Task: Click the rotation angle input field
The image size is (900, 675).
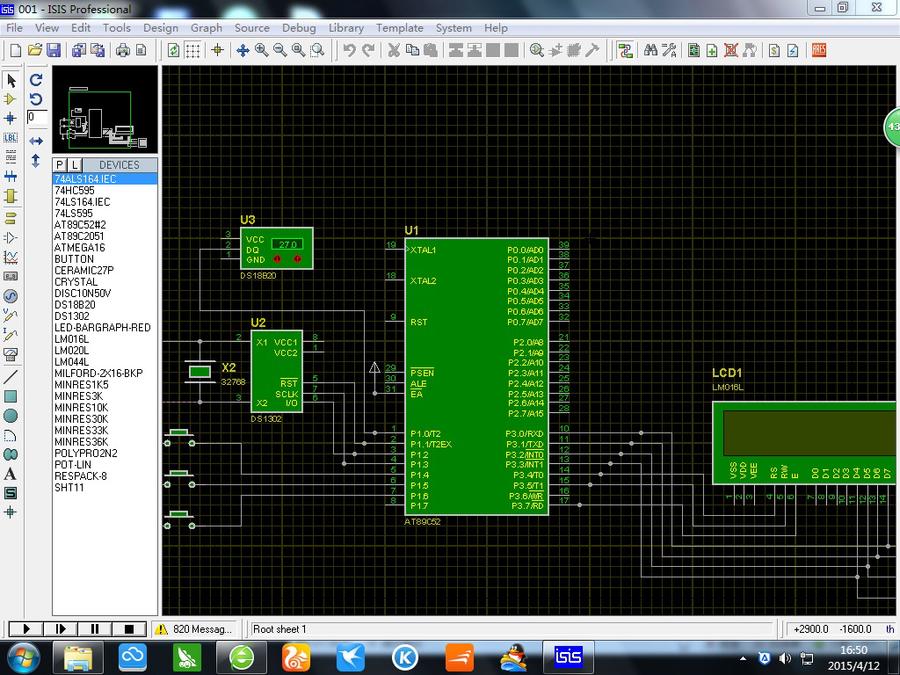Action: click(36, 117)
